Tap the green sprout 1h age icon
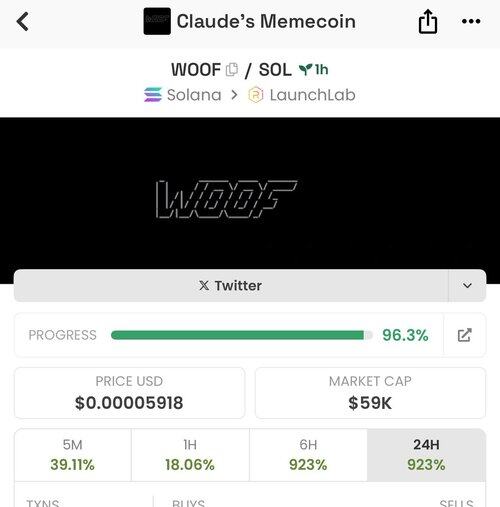This screenshot has width=500, height=507. click(305, 69)
